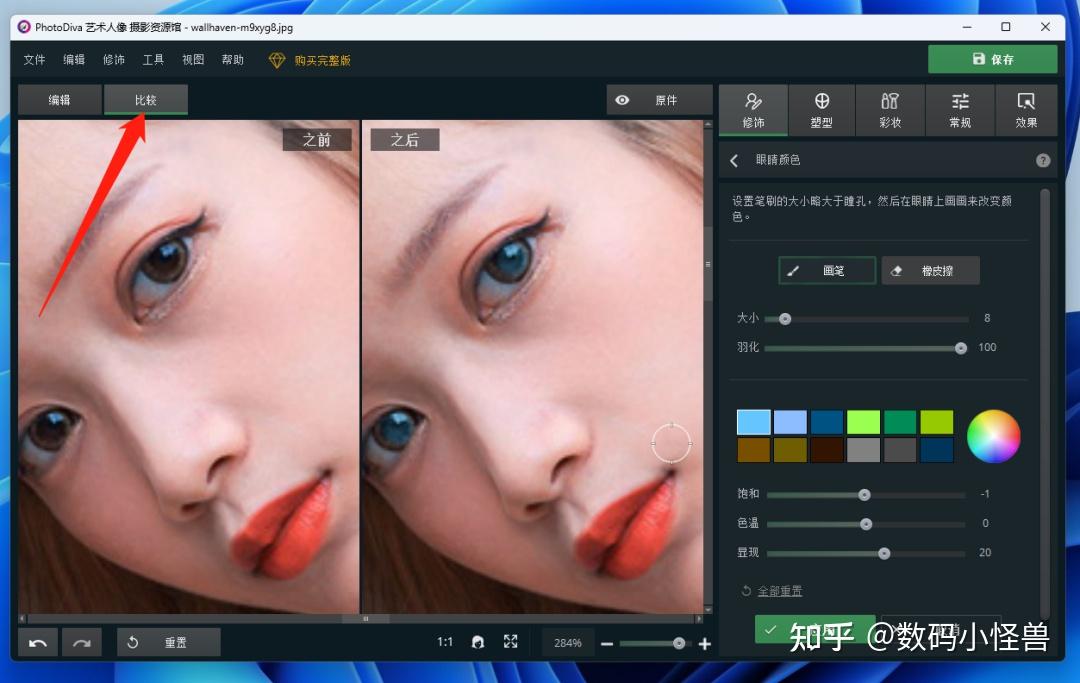This screenshot has height=683, width=1080.
Task: Zoom in with the plus icon
Action: coord(705,644)
